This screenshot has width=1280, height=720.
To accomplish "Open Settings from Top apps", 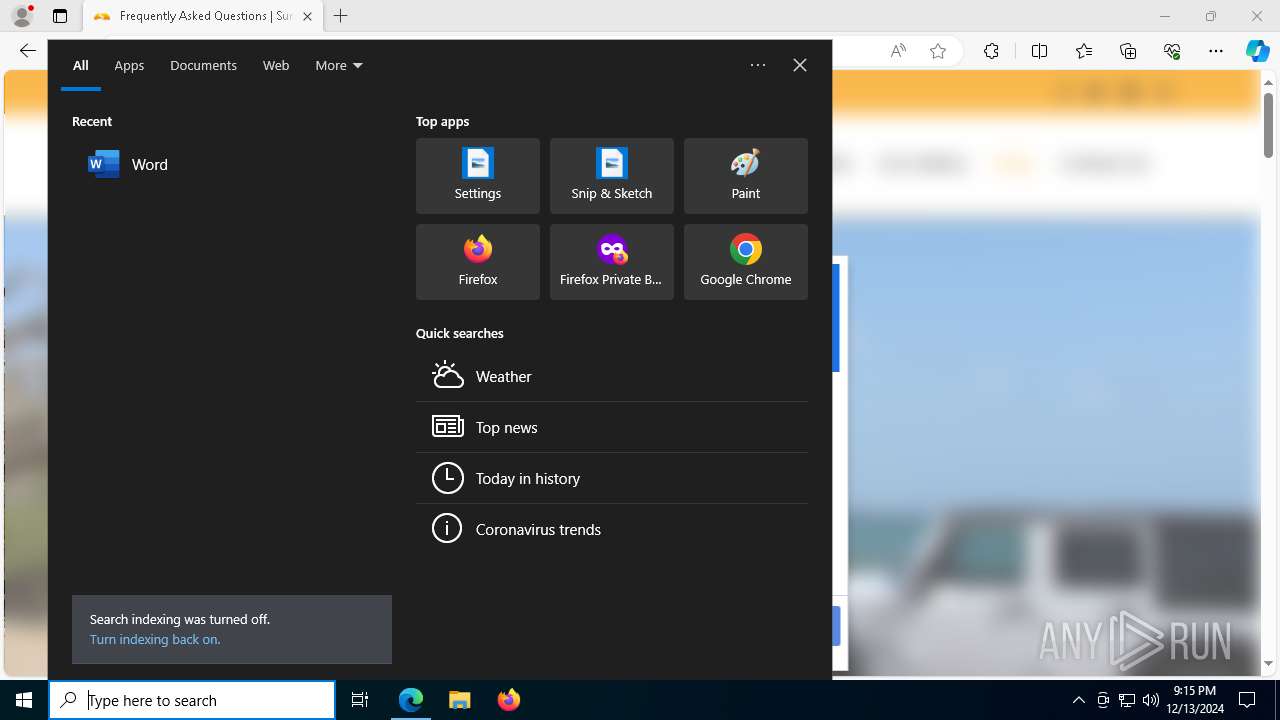I will click(478, 176).
